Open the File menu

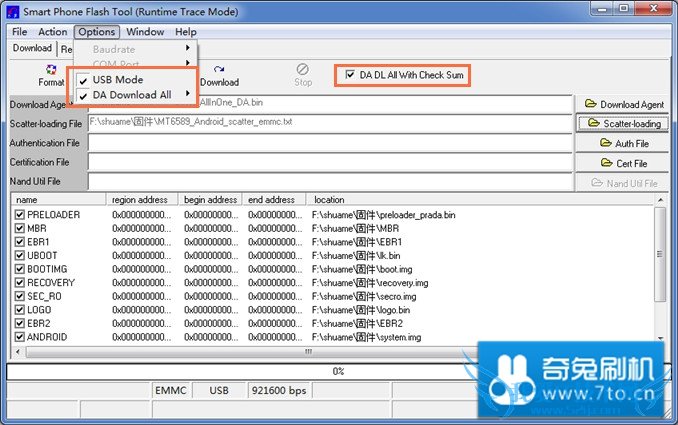point(19,32)
